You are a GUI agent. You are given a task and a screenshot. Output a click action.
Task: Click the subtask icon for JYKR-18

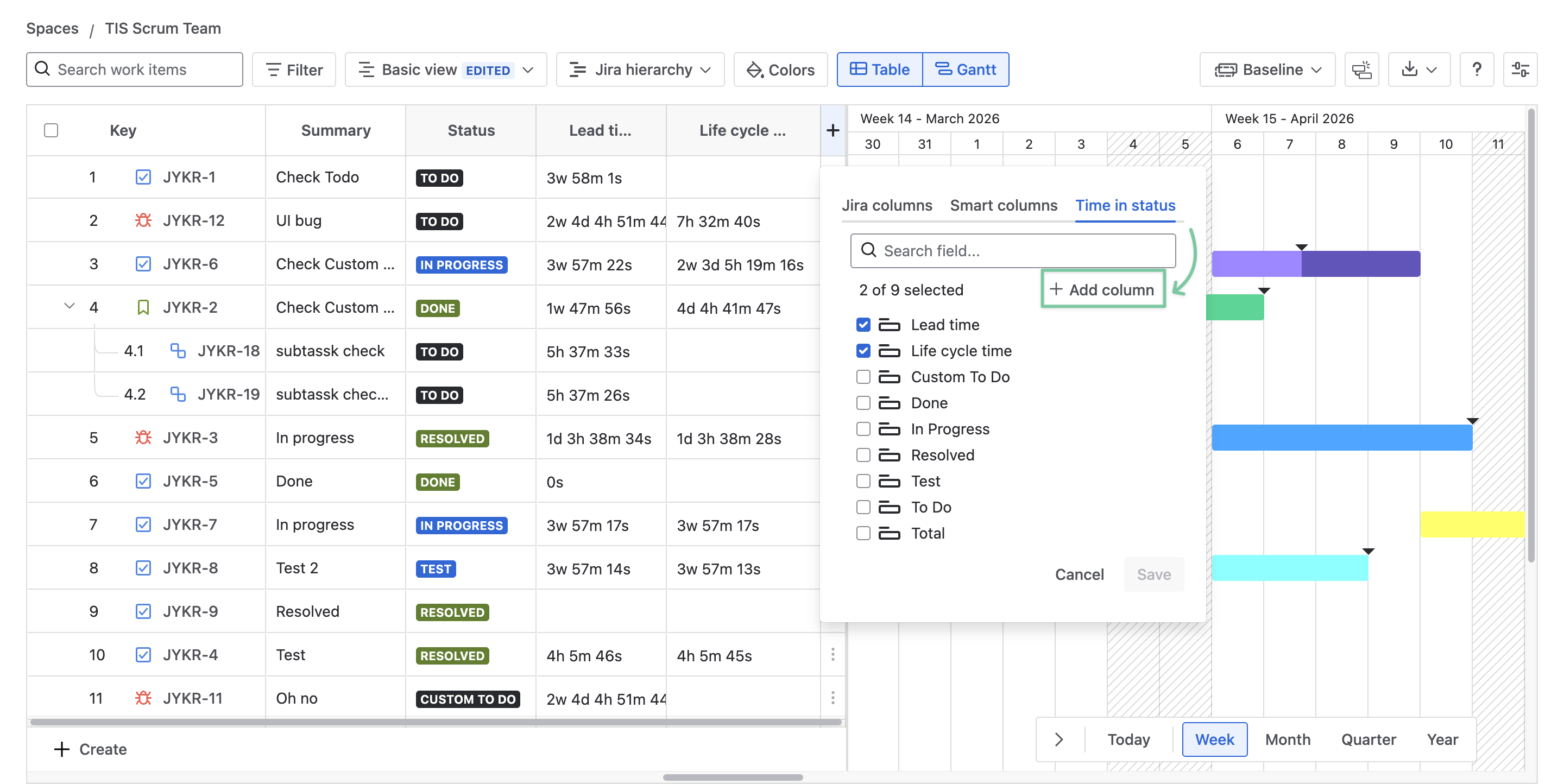(177, 351)
